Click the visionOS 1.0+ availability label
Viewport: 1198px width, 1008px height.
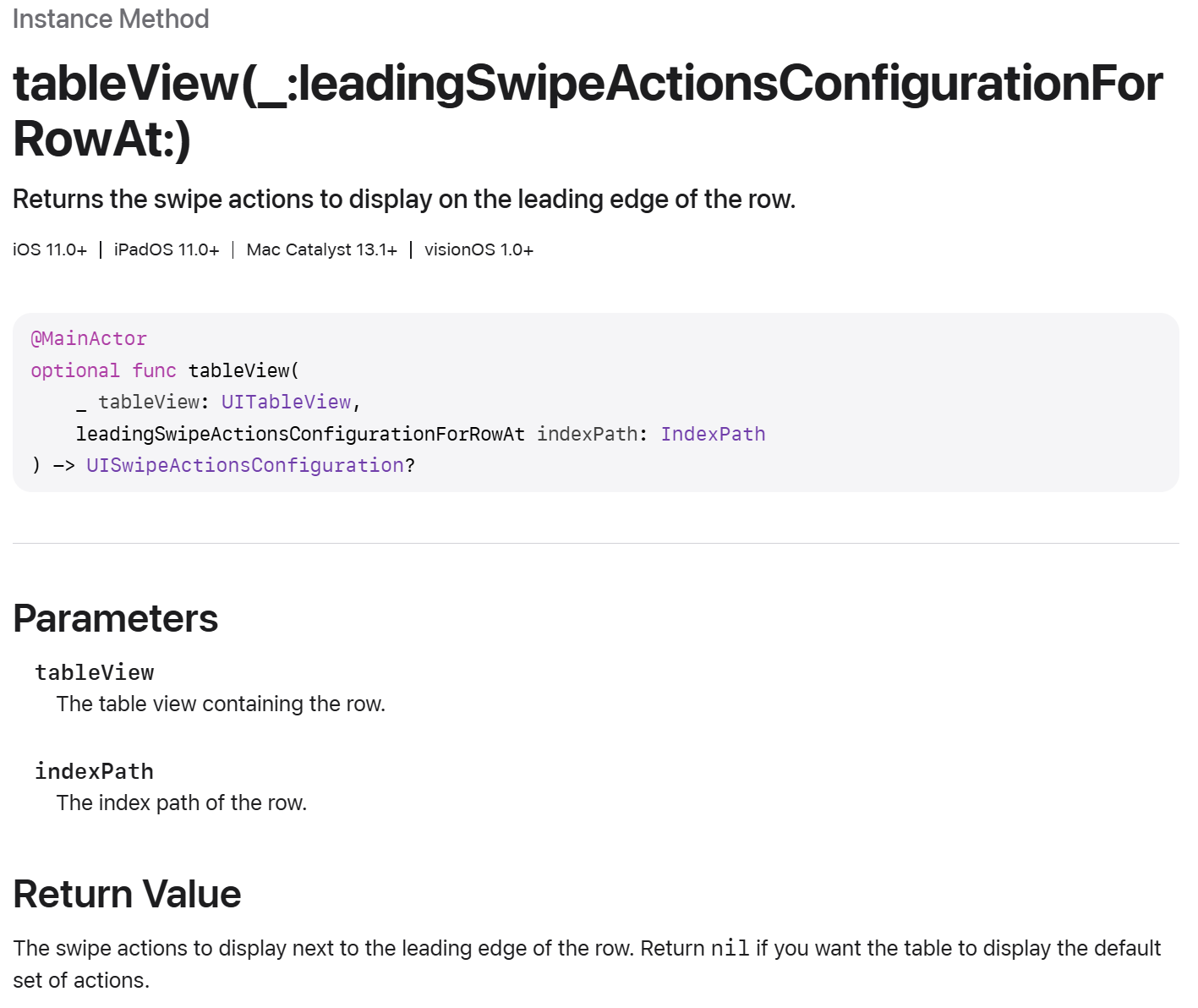pos(479,249)
